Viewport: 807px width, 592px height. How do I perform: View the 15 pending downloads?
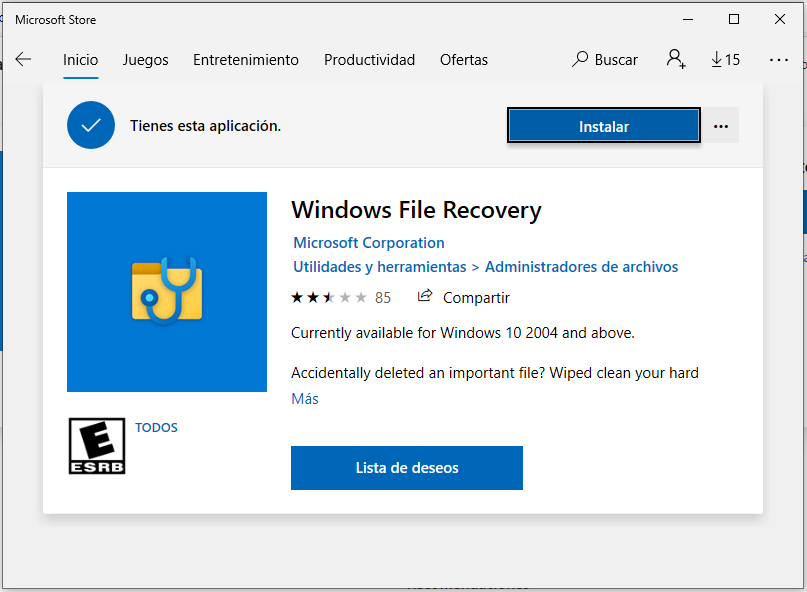pos(725,60)
